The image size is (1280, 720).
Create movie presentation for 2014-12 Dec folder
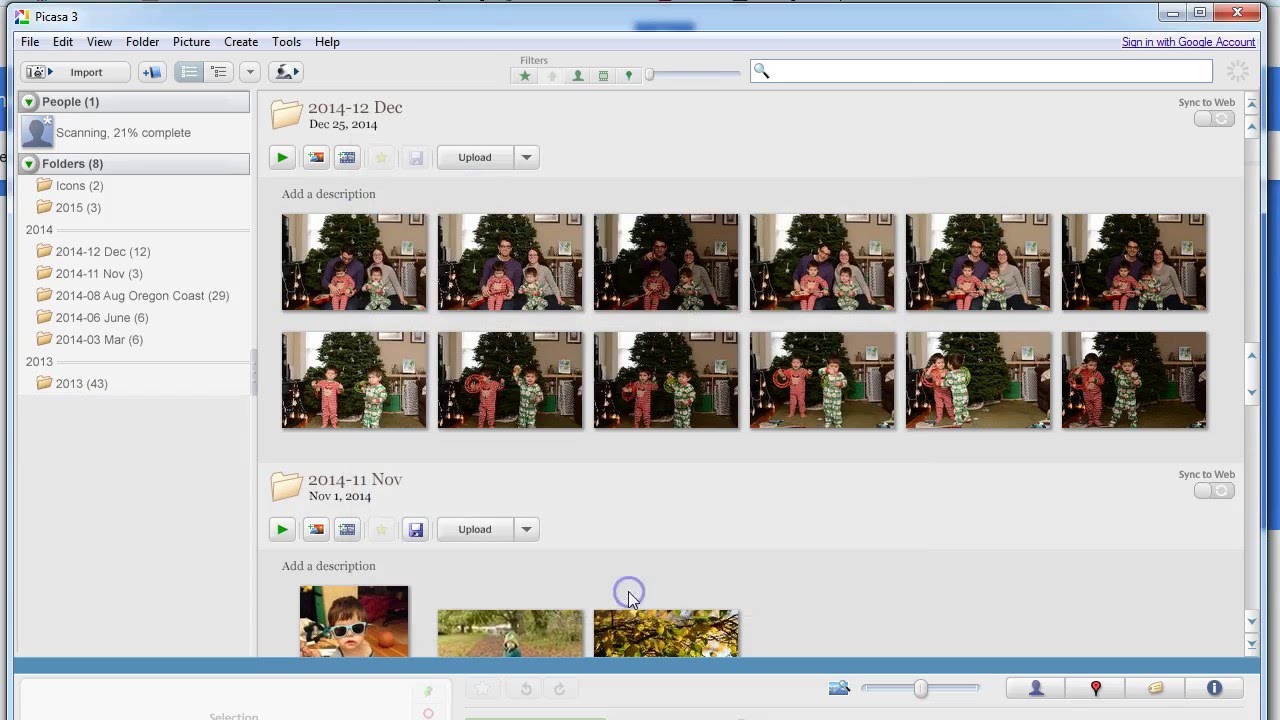coord(347,157)
